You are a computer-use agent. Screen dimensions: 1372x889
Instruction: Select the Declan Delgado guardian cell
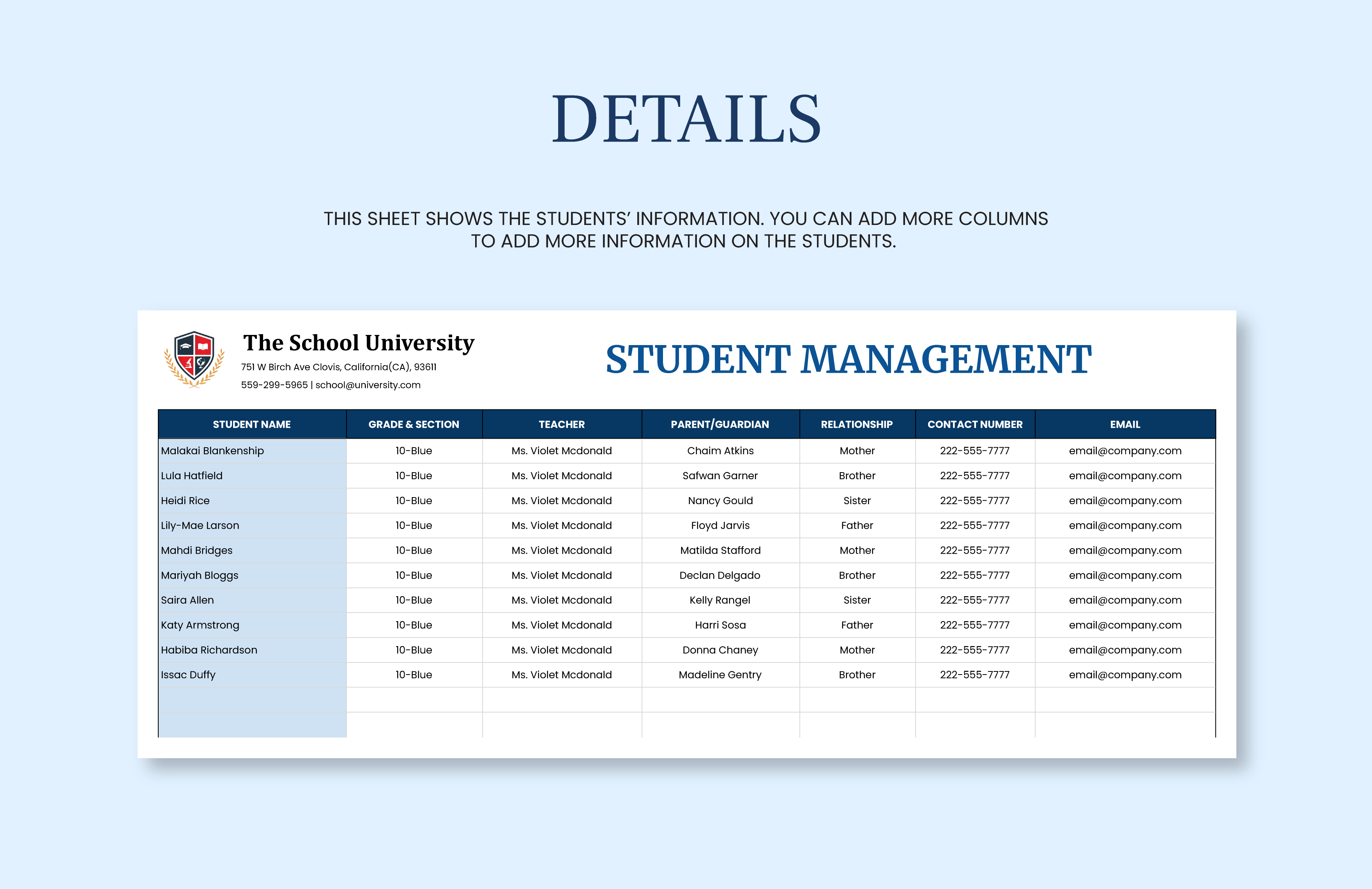(x=720, y=575)
